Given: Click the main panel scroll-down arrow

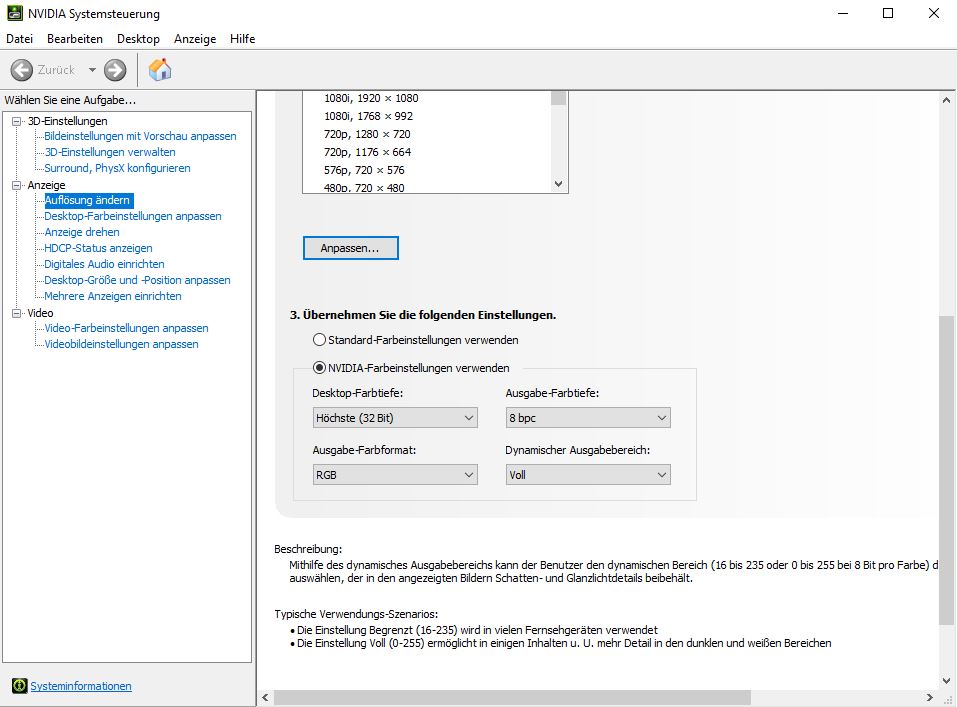Looking at the screenshot, I should click(946, 680).
